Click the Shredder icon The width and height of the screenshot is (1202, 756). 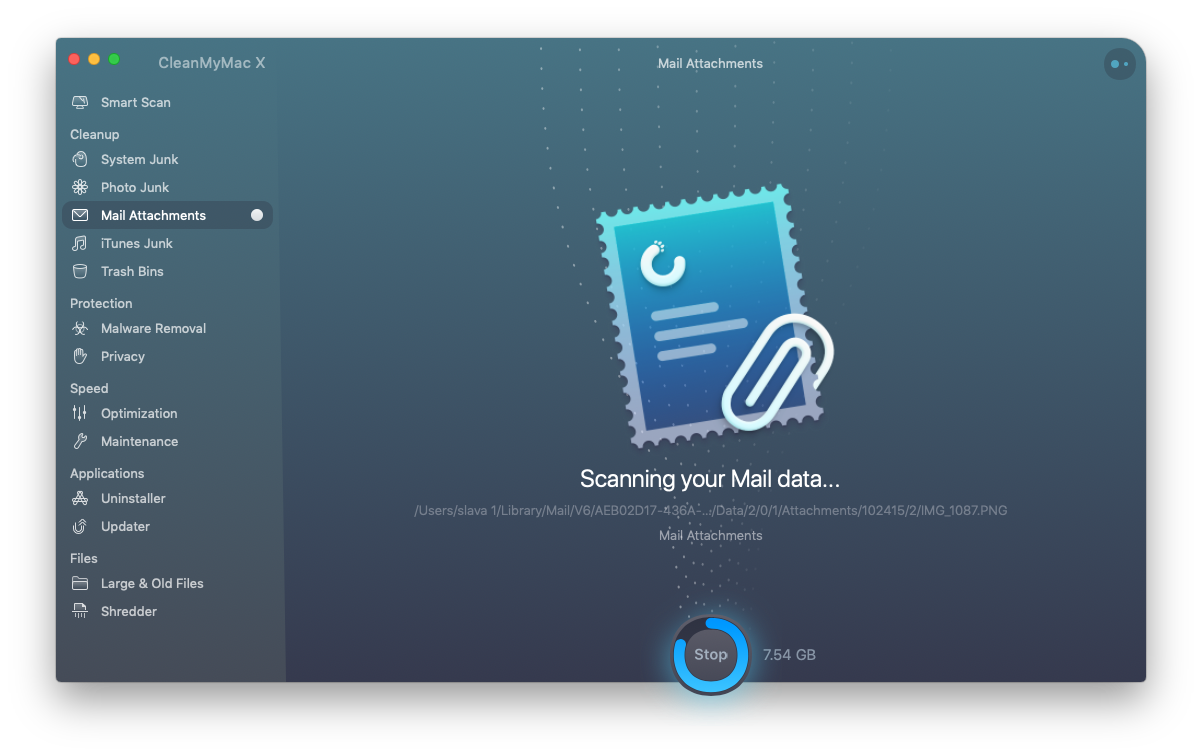[80, 611]
